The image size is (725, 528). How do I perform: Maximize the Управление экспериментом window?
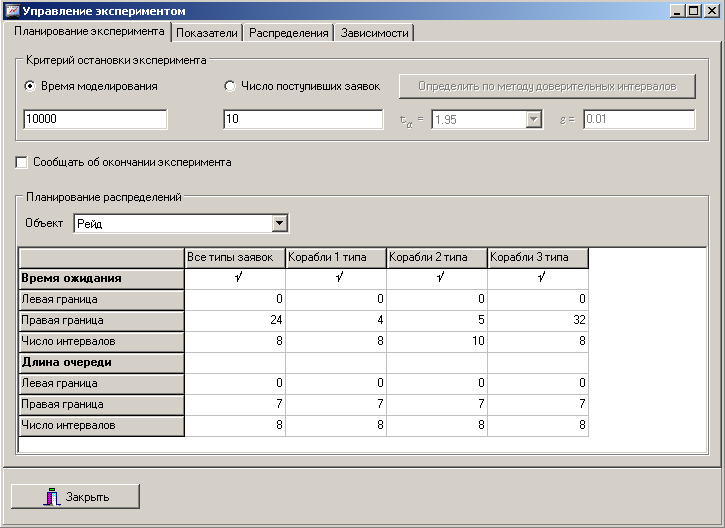pyautogui.click(x=694, y=11)
